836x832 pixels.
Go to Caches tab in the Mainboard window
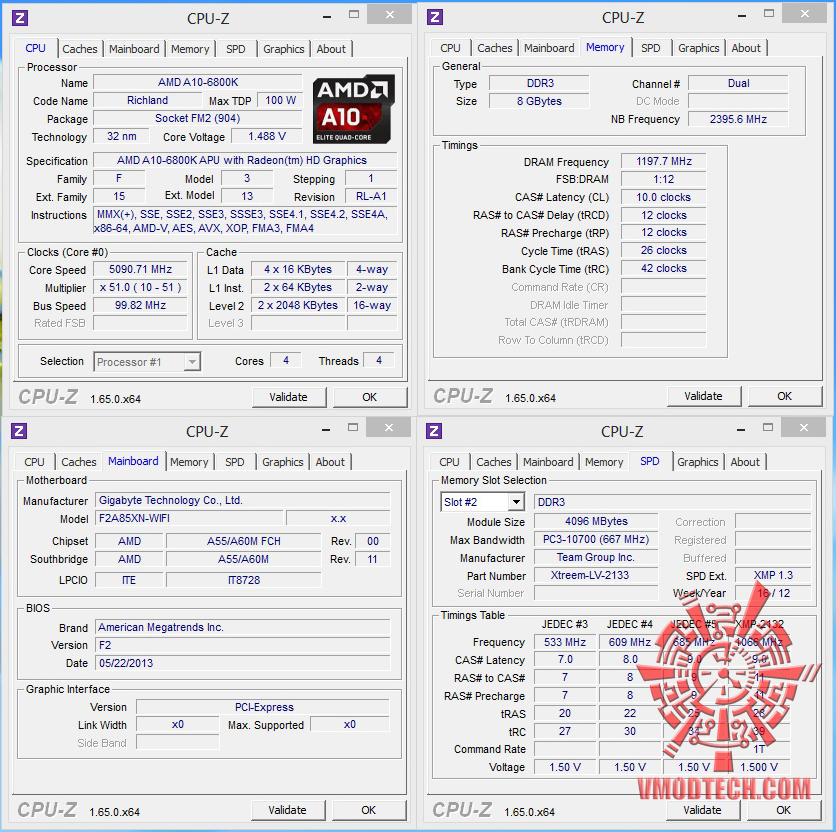78,462
